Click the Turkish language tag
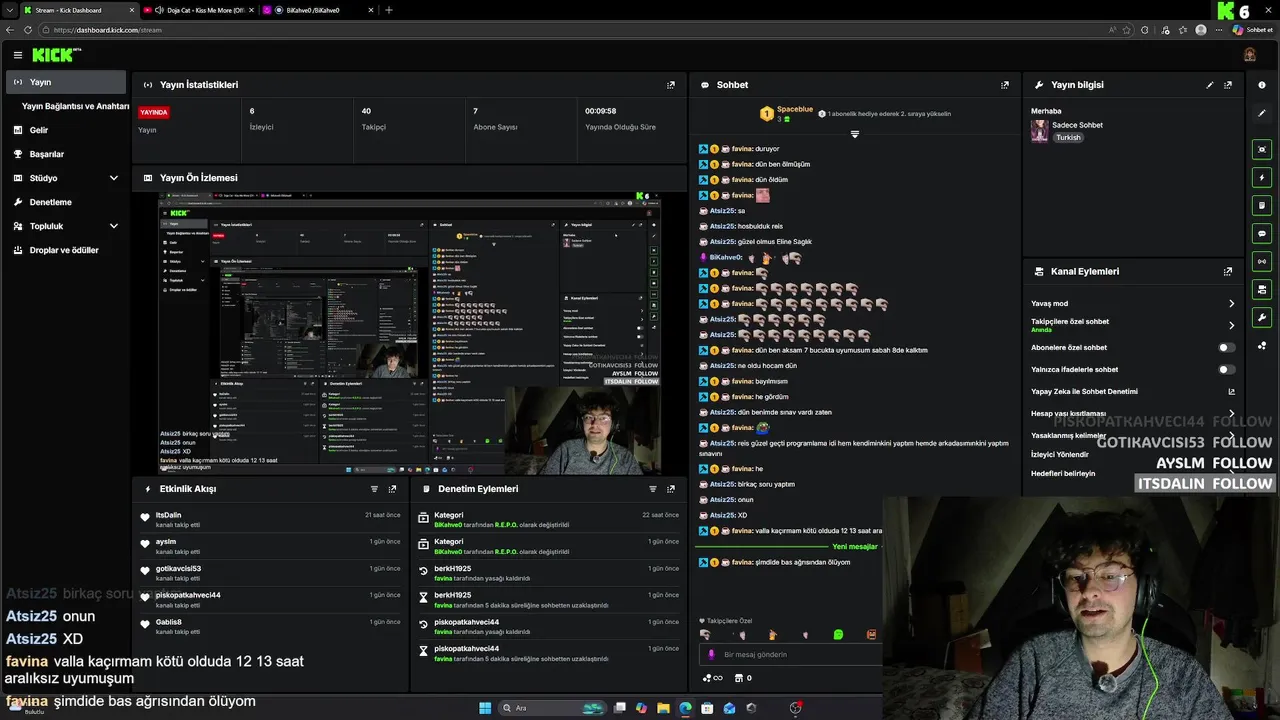 pyautogui.click(x=1068, y=137)
